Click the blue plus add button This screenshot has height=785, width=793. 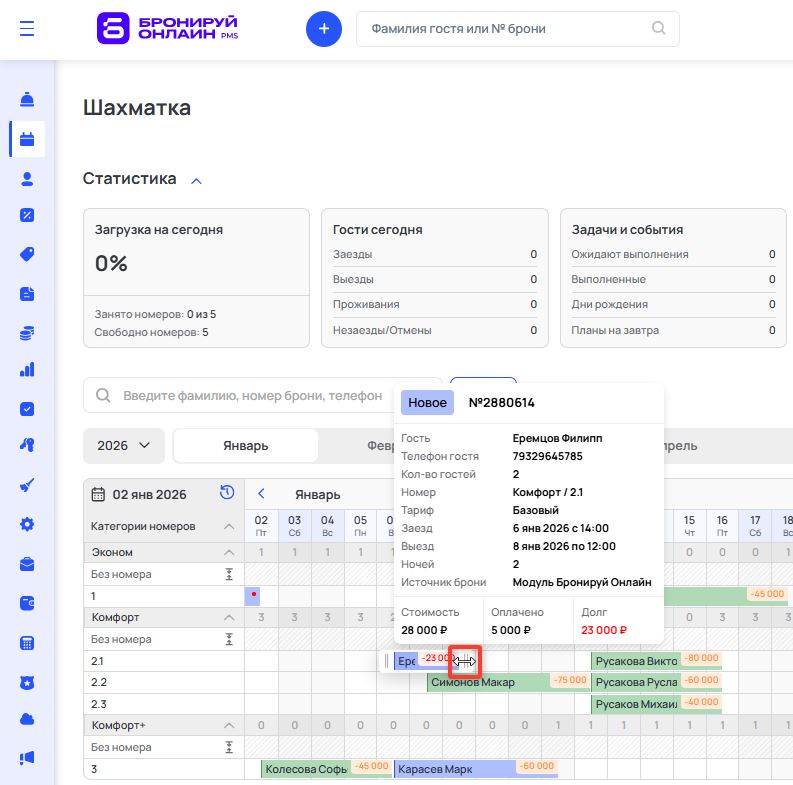(323, 29)
